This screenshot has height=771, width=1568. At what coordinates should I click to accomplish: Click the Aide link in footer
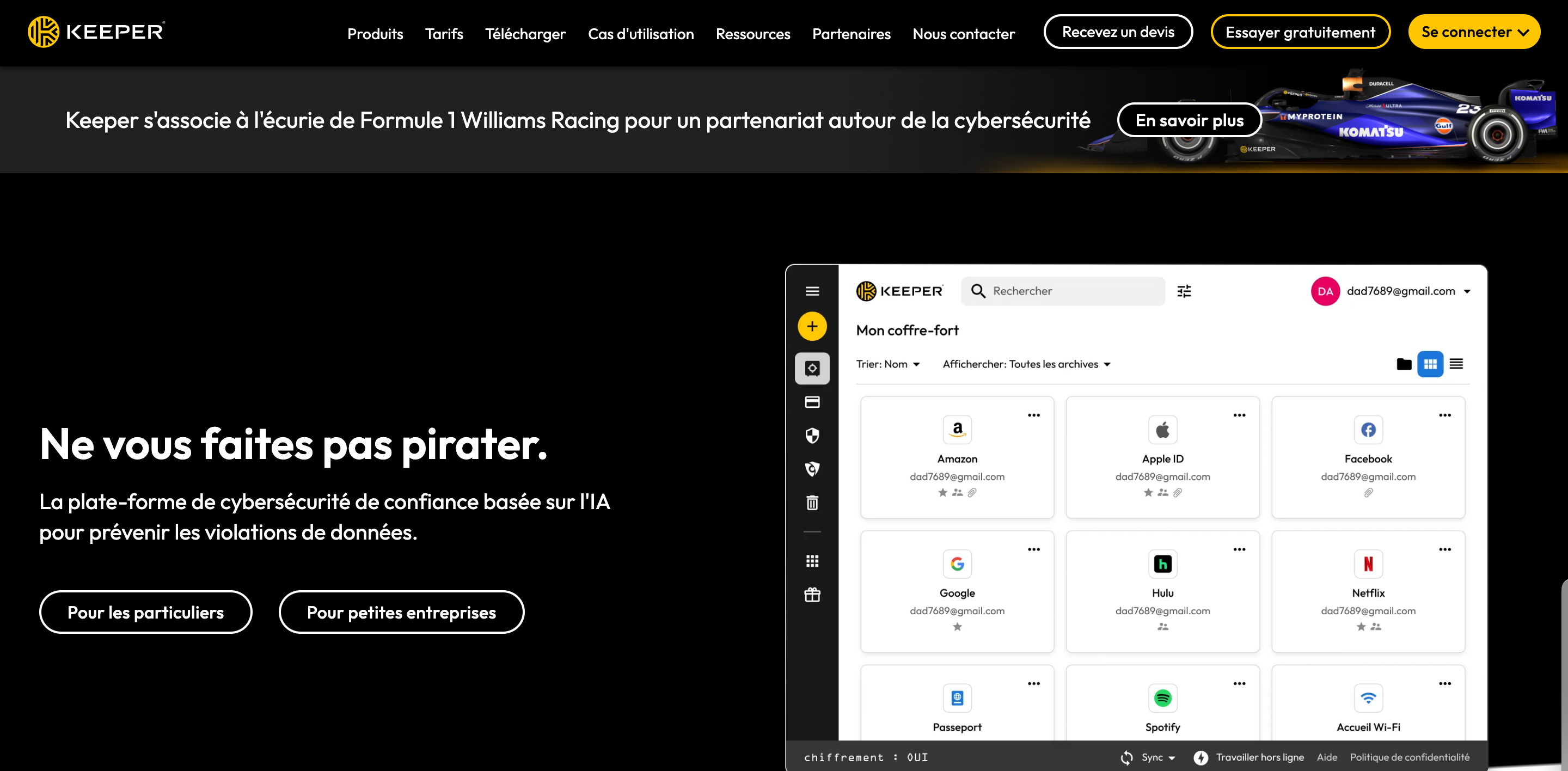pos(1326,757)
